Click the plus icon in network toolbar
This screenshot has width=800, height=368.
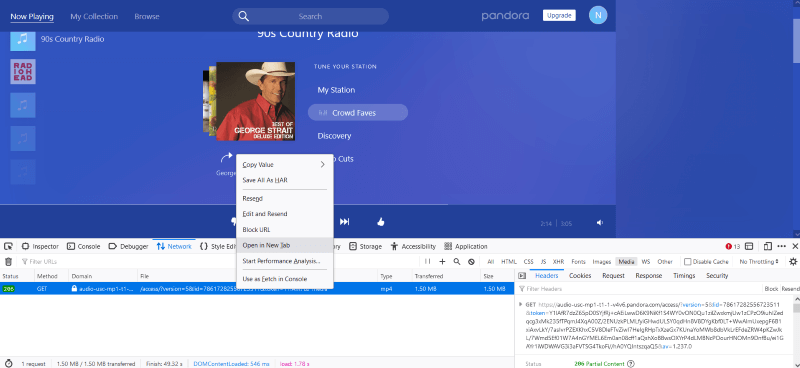click(x=442, y=262)
